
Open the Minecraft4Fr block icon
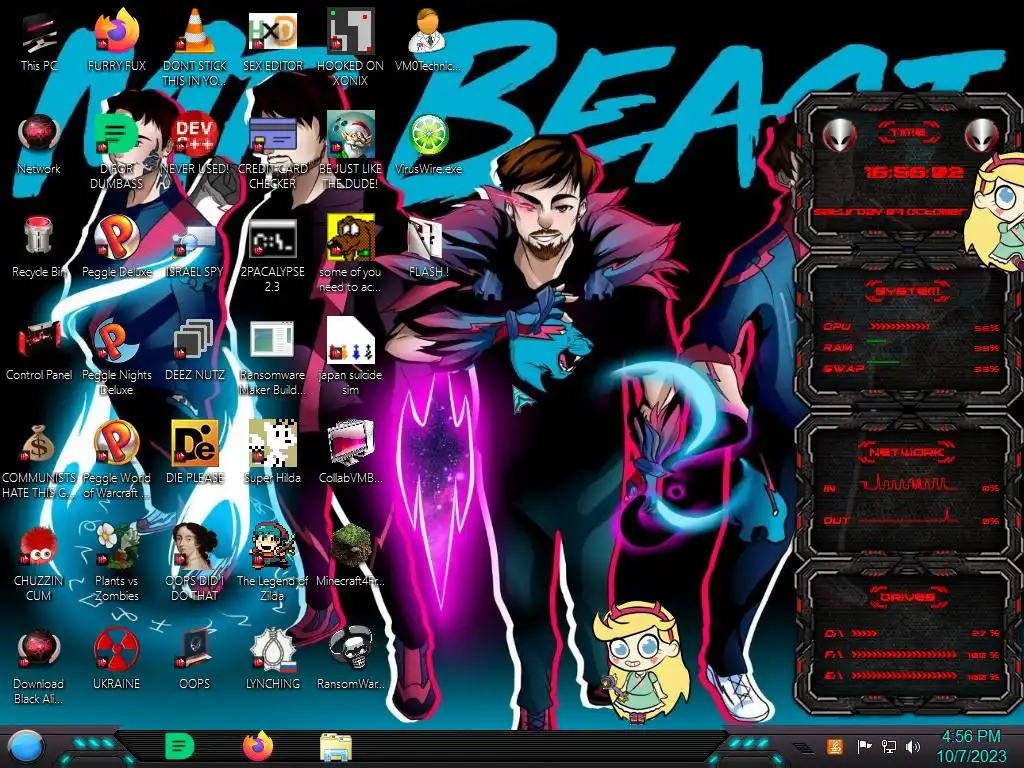coord(350,545)
